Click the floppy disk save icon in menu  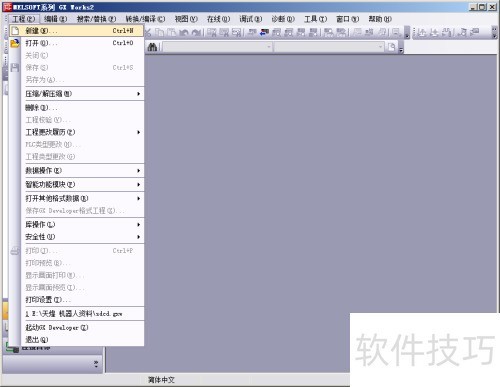(x=15, y=68)
